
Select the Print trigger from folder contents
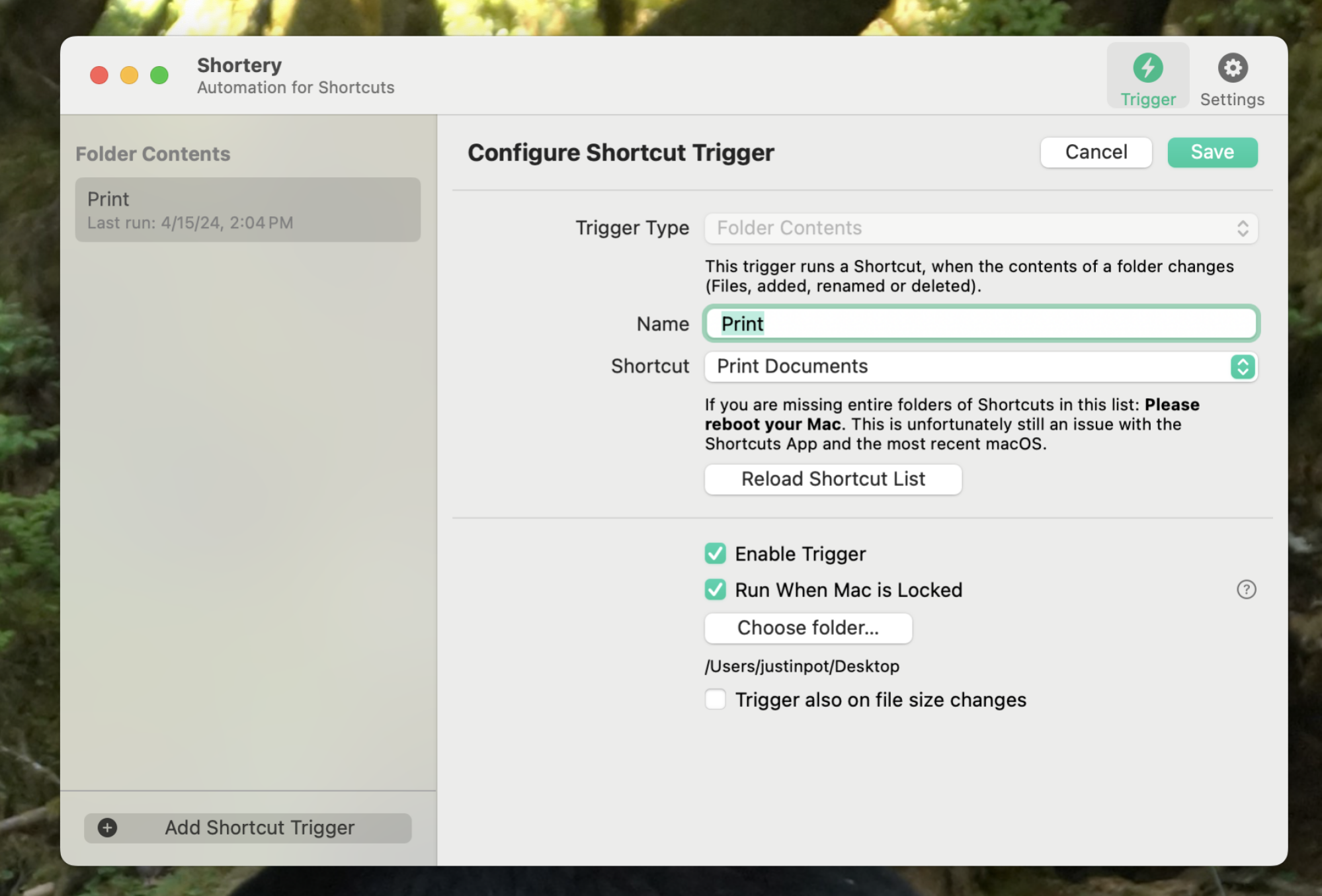[248, 209]
